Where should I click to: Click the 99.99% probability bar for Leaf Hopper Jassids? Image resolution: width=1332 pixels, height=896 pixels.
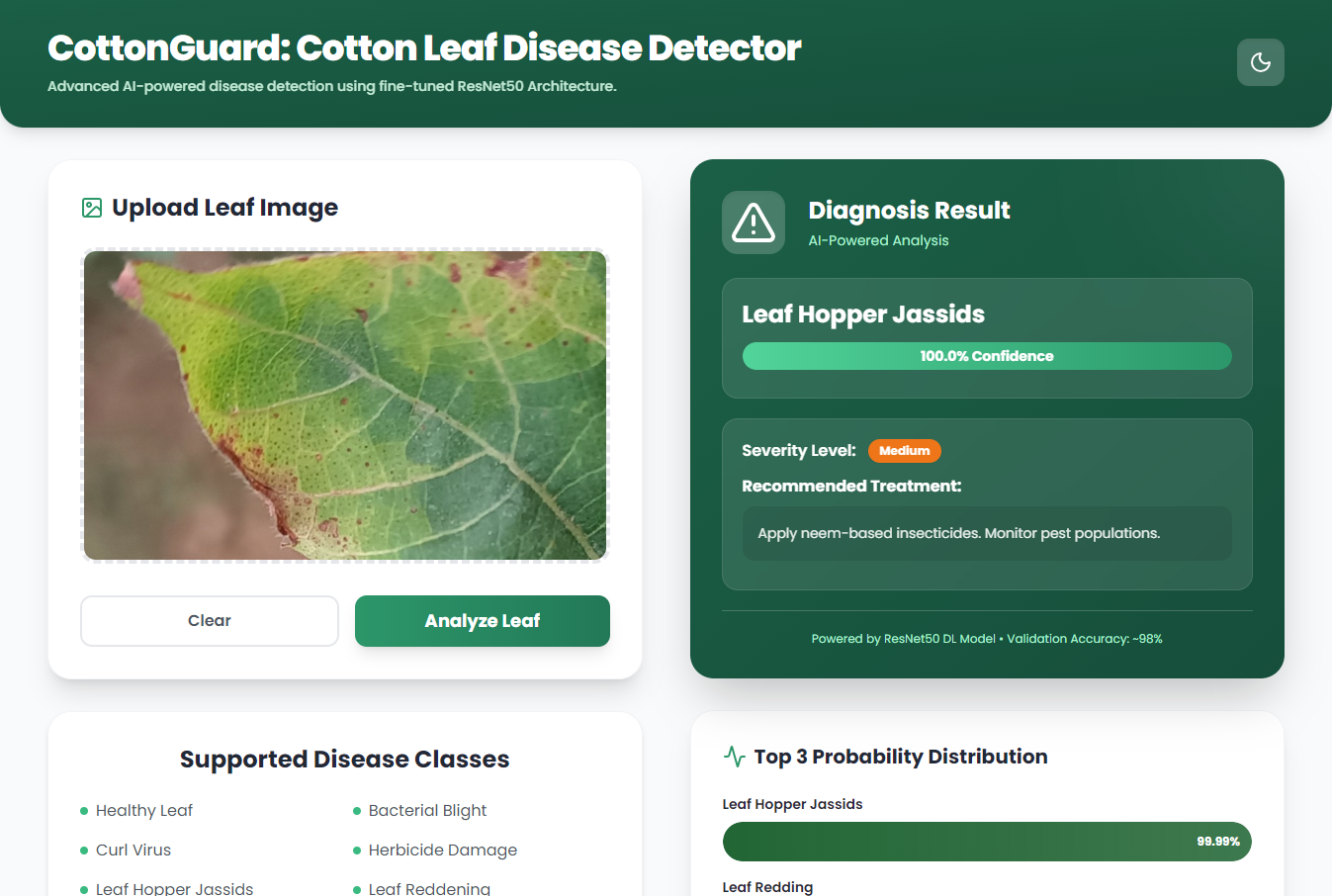coord(986,841)
